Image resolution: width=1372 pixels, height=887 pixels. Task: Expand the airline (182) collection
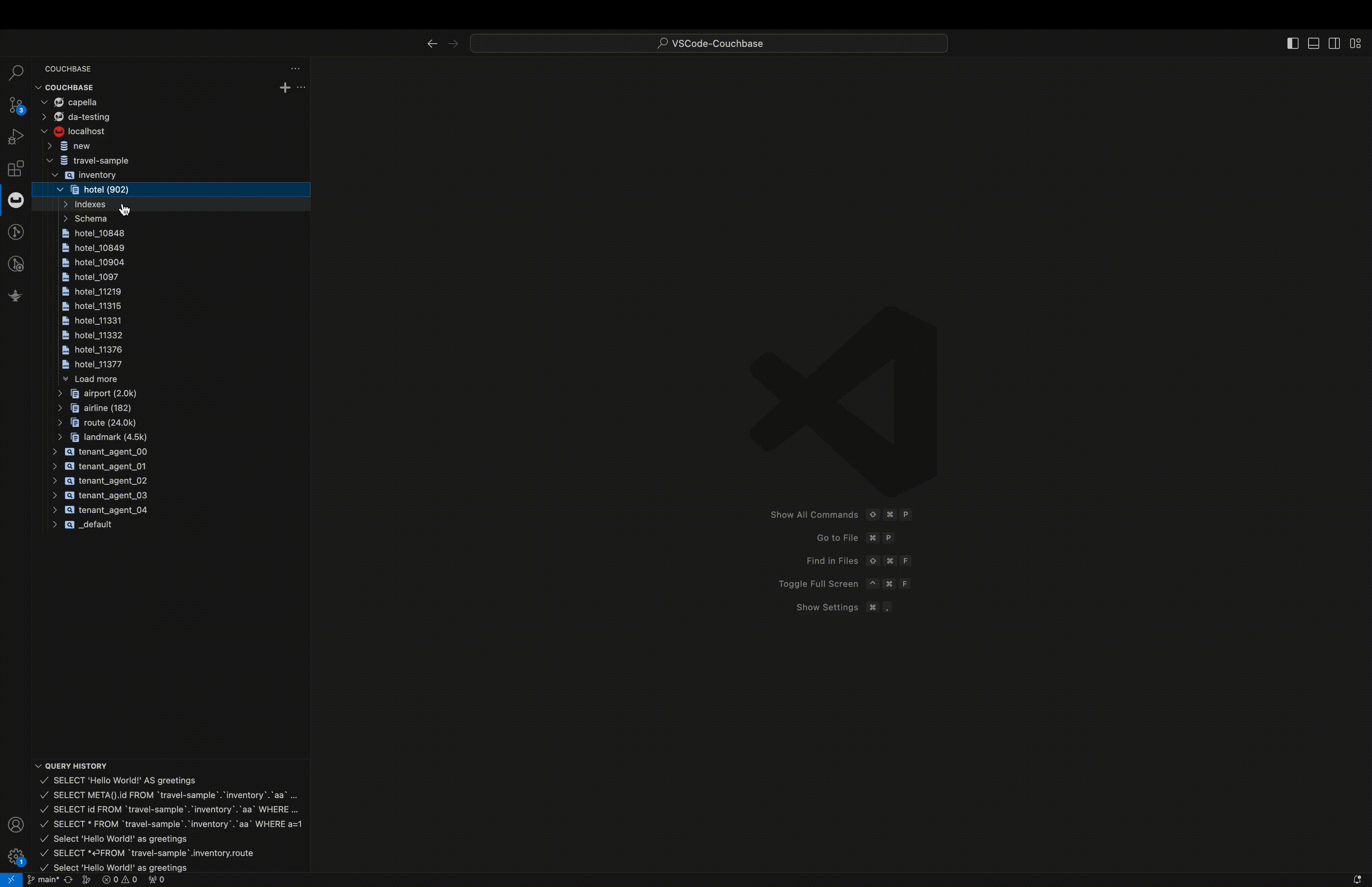click(x=60, y=408)
